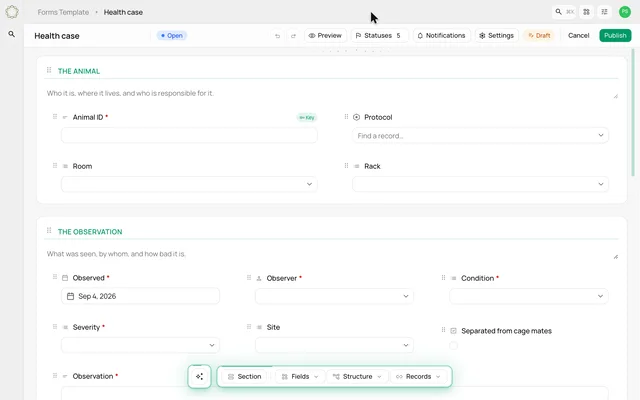
Task: Click the Open status badge
Action: (x=172, y=36)
